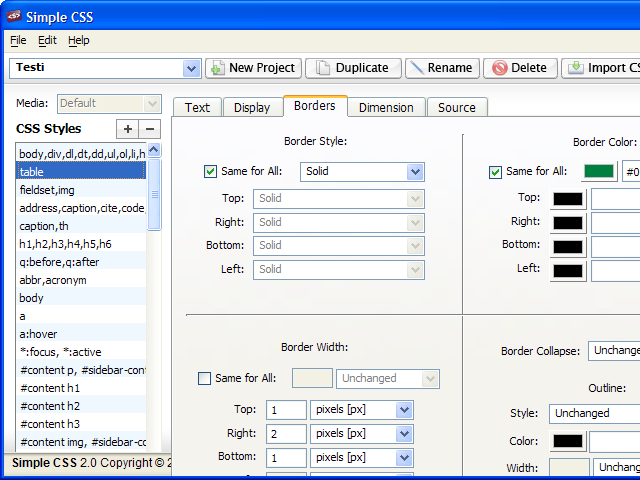
Task: Select the caption,th style
Action: click(81, 226)
